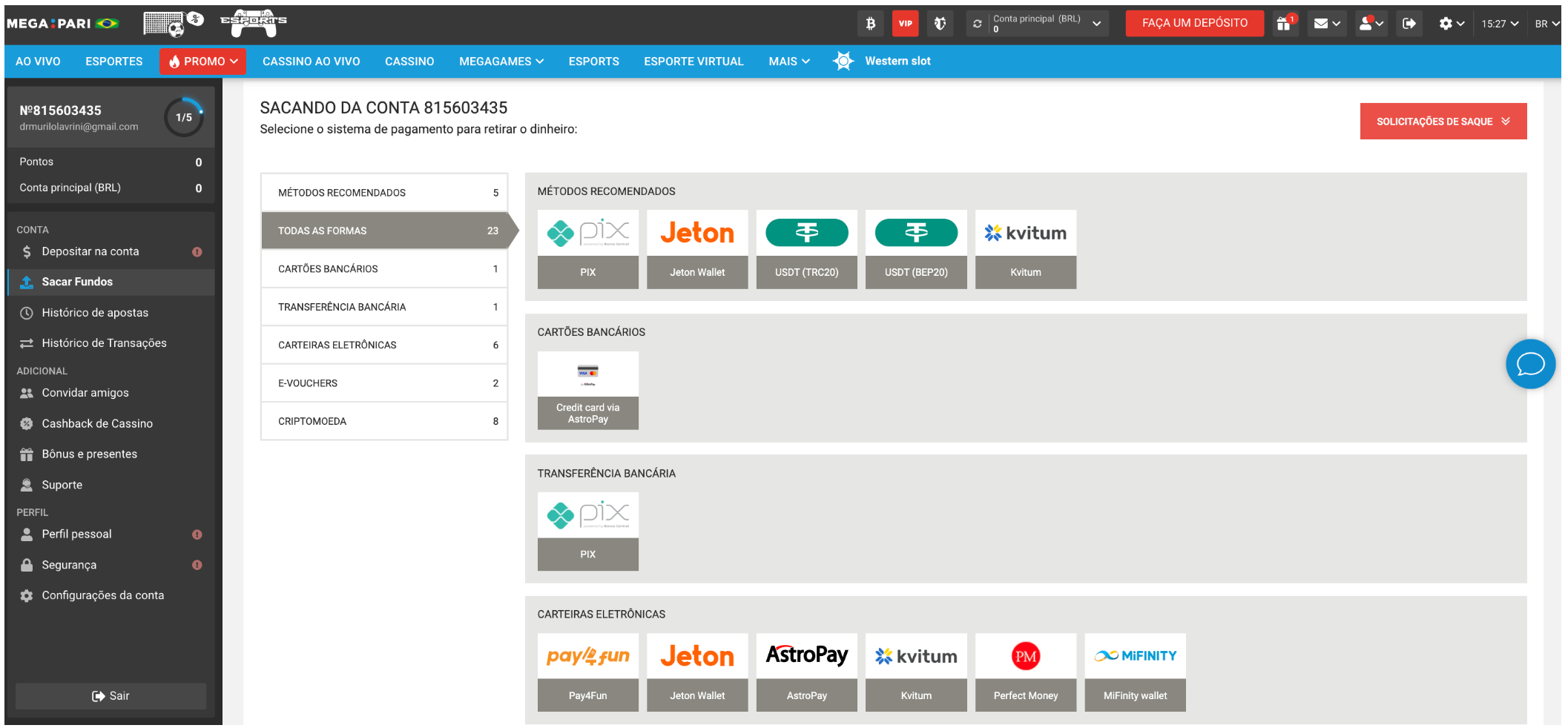Open the ESPORTES tab

pyautogui.click(x=113, y=62)
